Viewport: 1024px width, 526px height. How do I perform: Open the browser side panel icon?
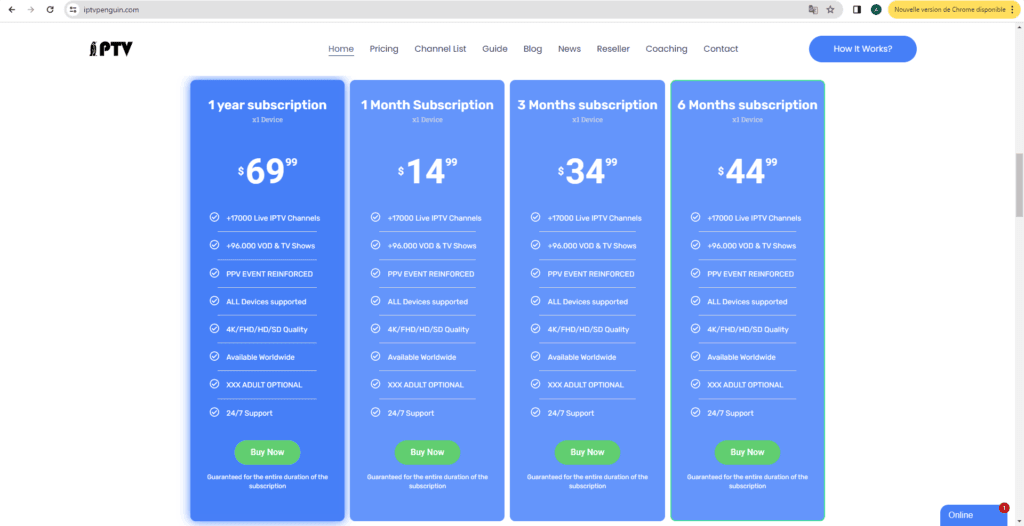pyautogui.click(x=857, y=9)
